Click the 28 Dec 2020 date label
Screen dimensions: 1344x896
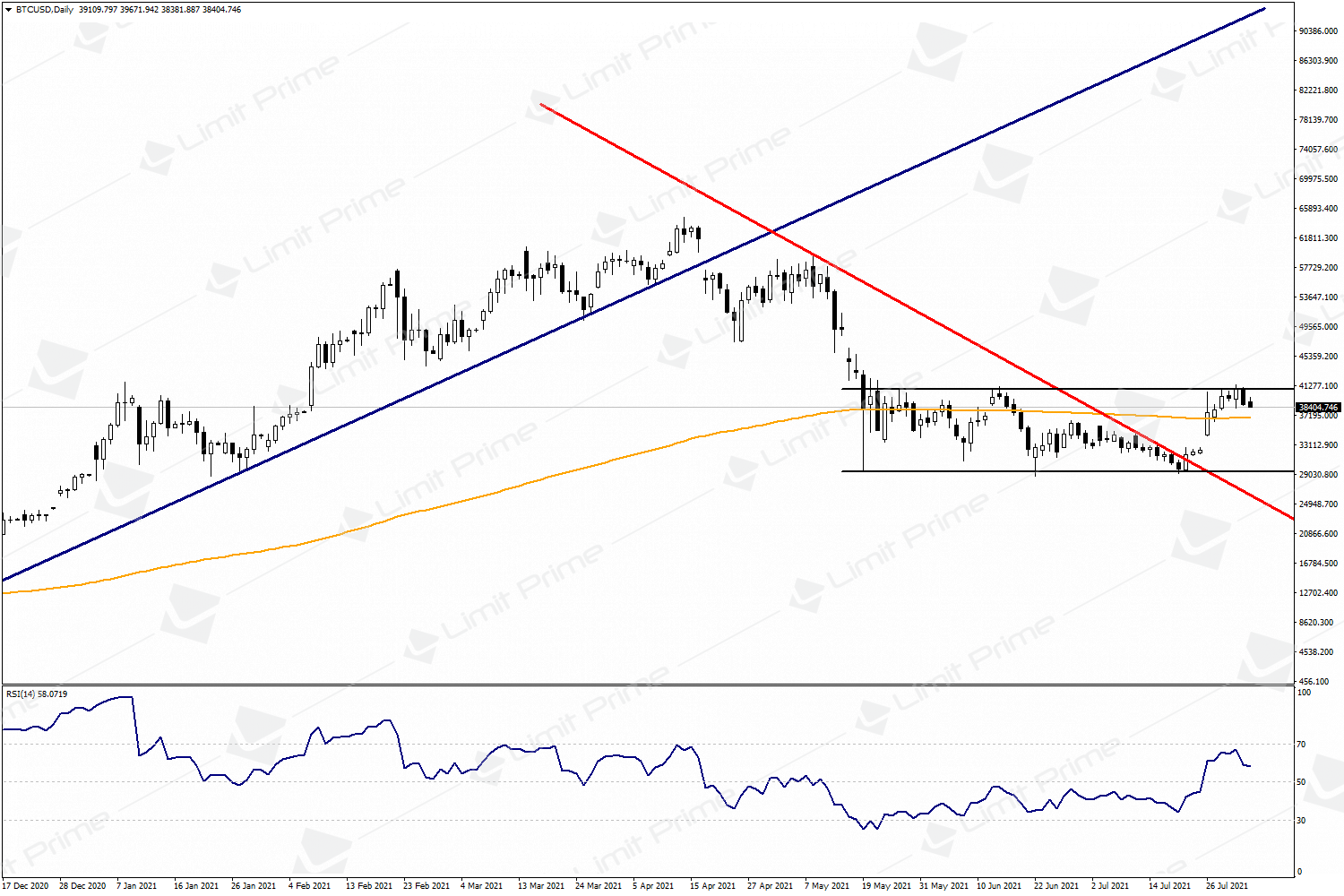click(82, 886)
